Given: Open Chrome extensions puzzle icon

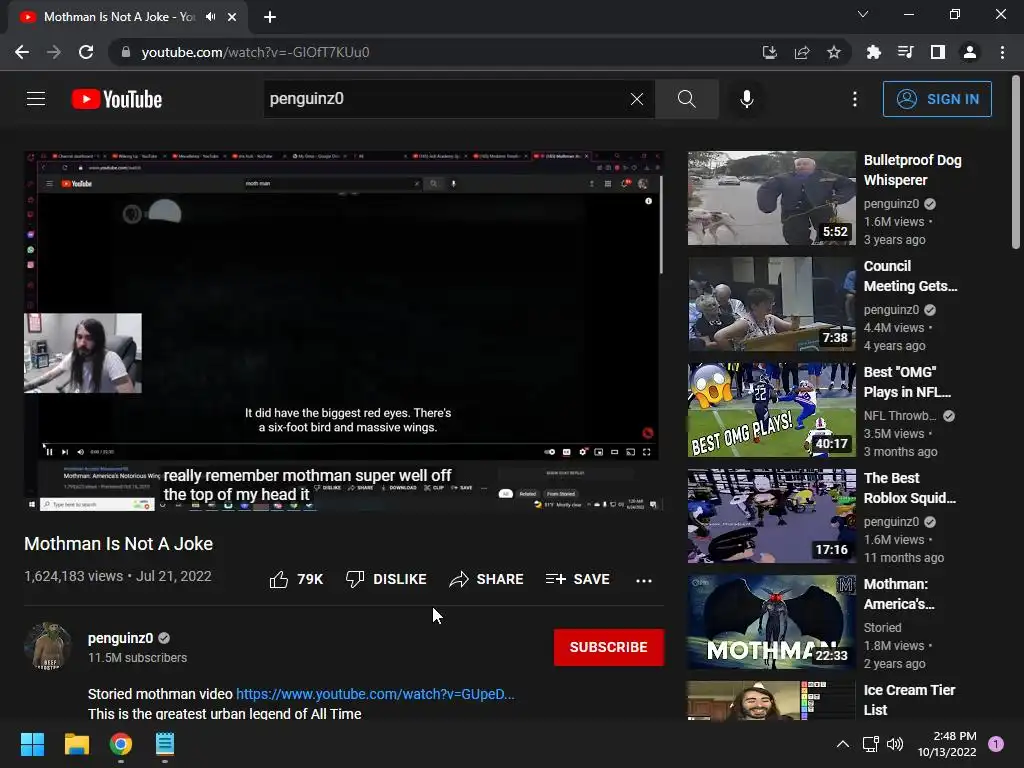Looking at the screenshot, I should click(x=874, y=52).
